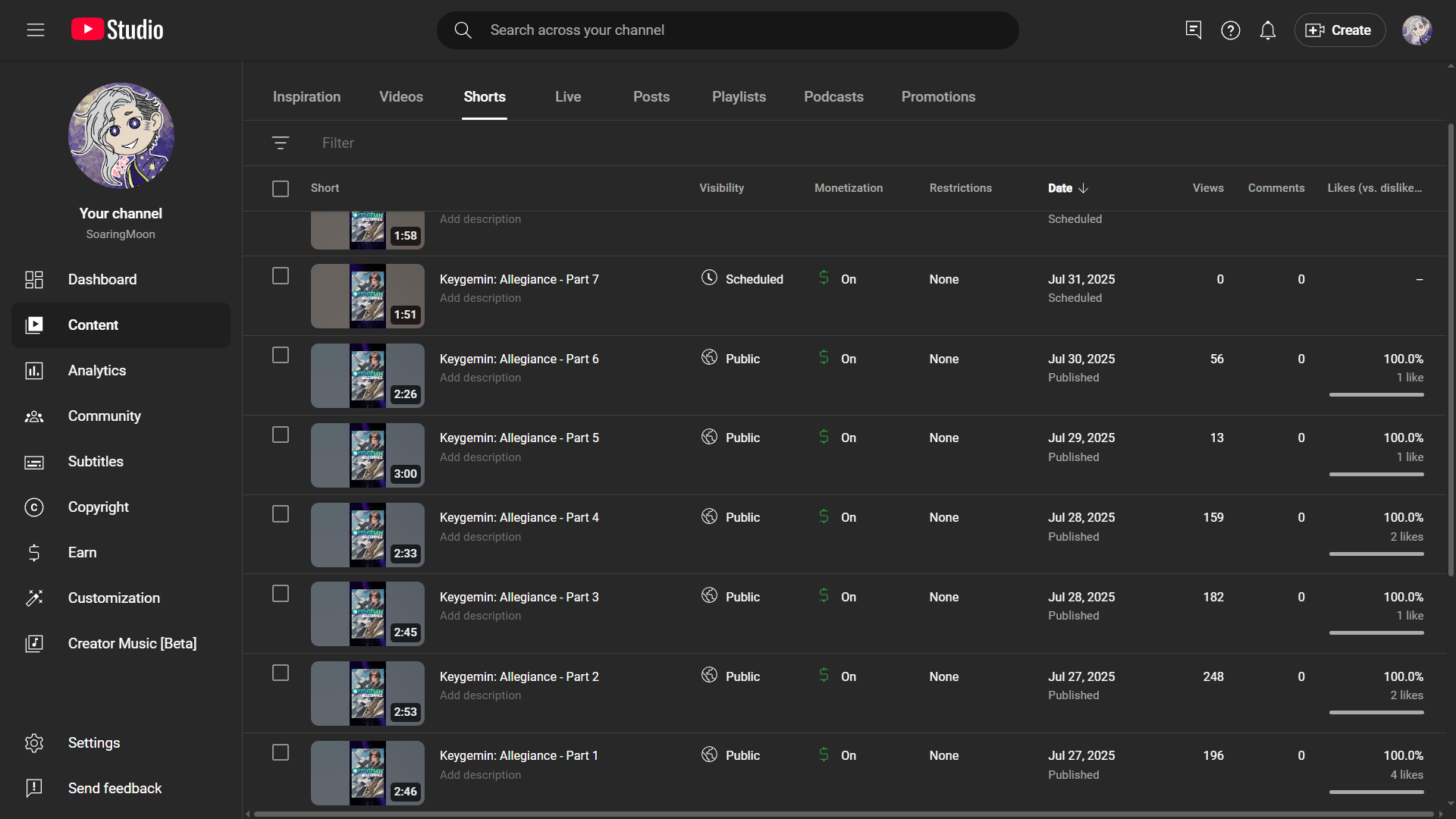
Task: Open Public visibility dropdown for Part 4
Action: click(x=732, y=517)
